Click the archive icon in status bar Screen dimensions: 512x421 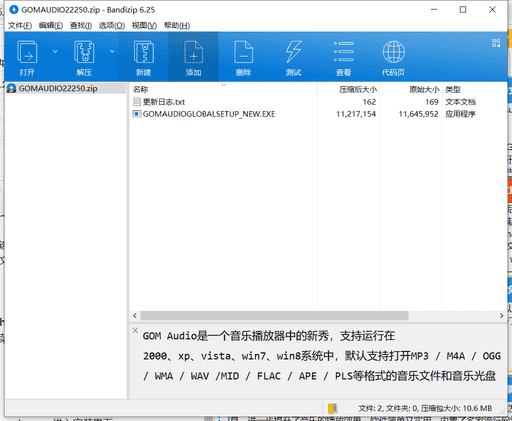tap(332, 408)
